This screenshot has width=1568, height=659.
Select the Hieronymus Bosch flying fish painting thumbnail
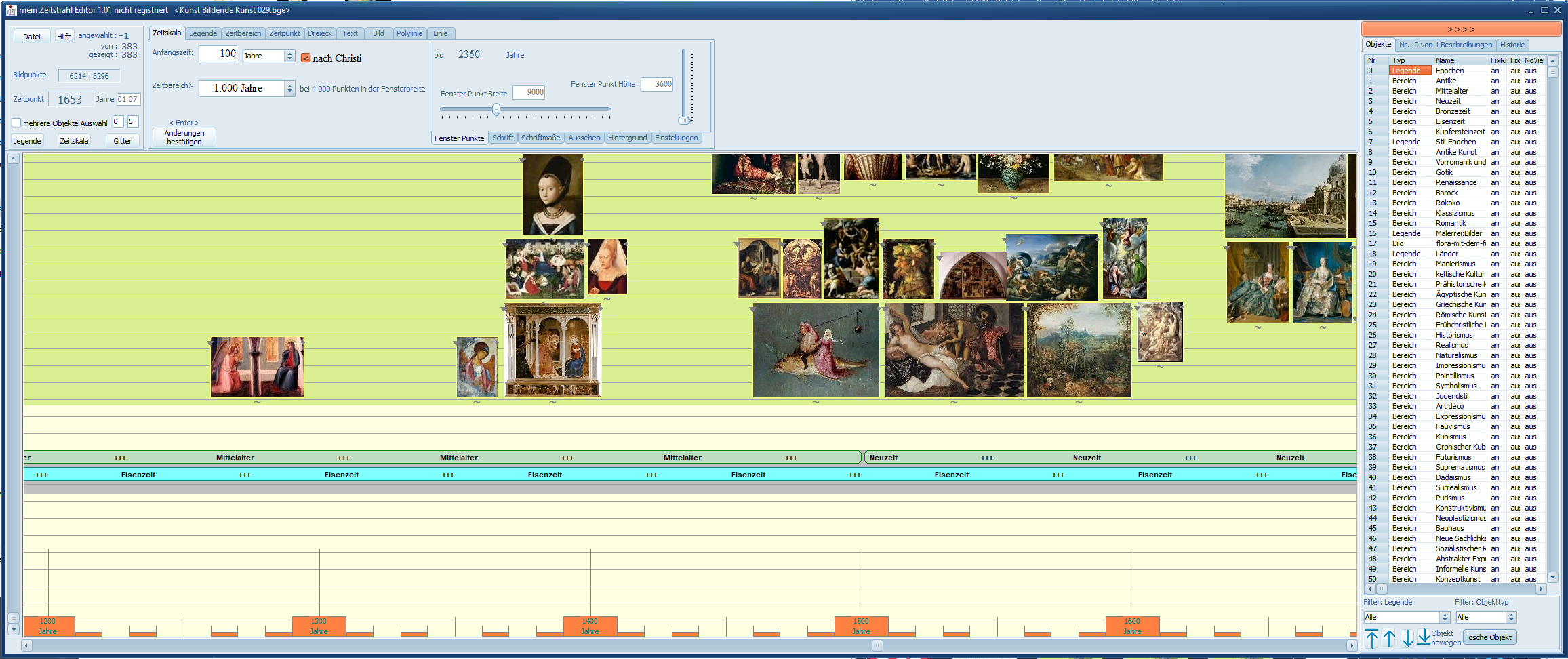816,350
